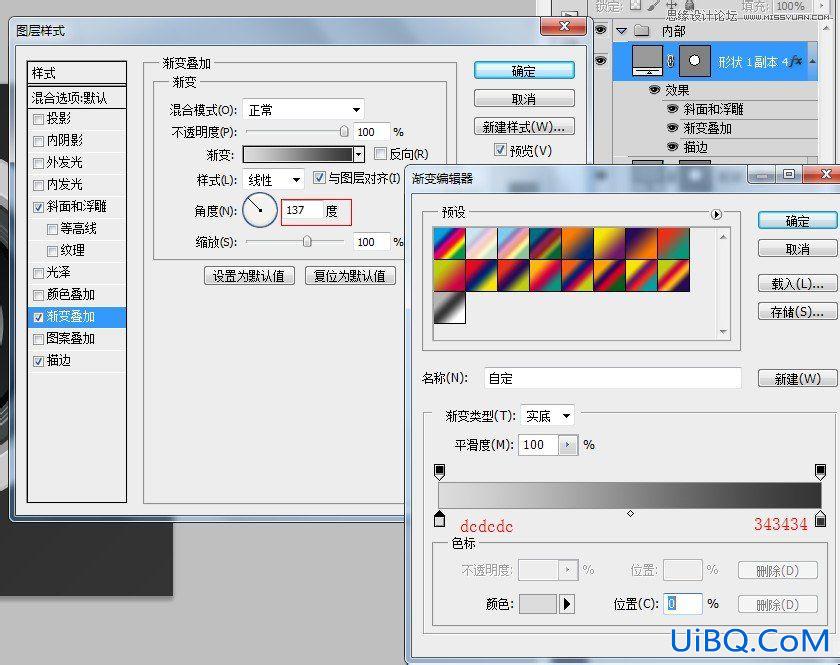Enable 等高线 checkbox
The height and width of the screenshot is (665, 840).
tap(52, 229)
